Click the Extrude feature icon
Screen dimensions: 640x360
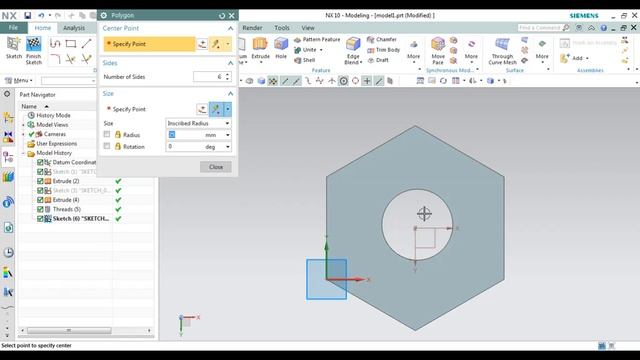coord(260,44)
